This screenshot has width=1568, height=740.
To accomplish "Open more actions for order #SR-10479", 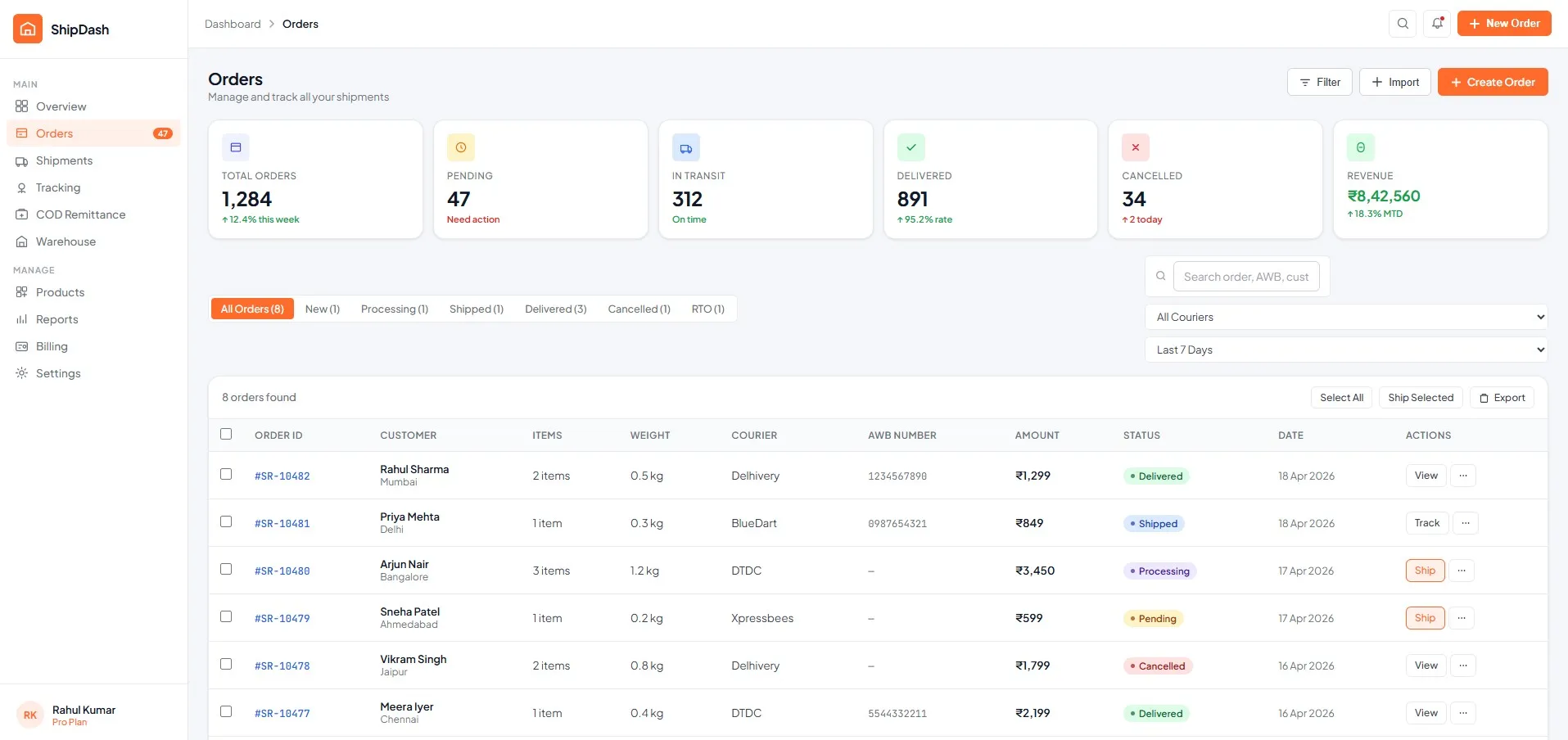I will [x=1462, y=618].
